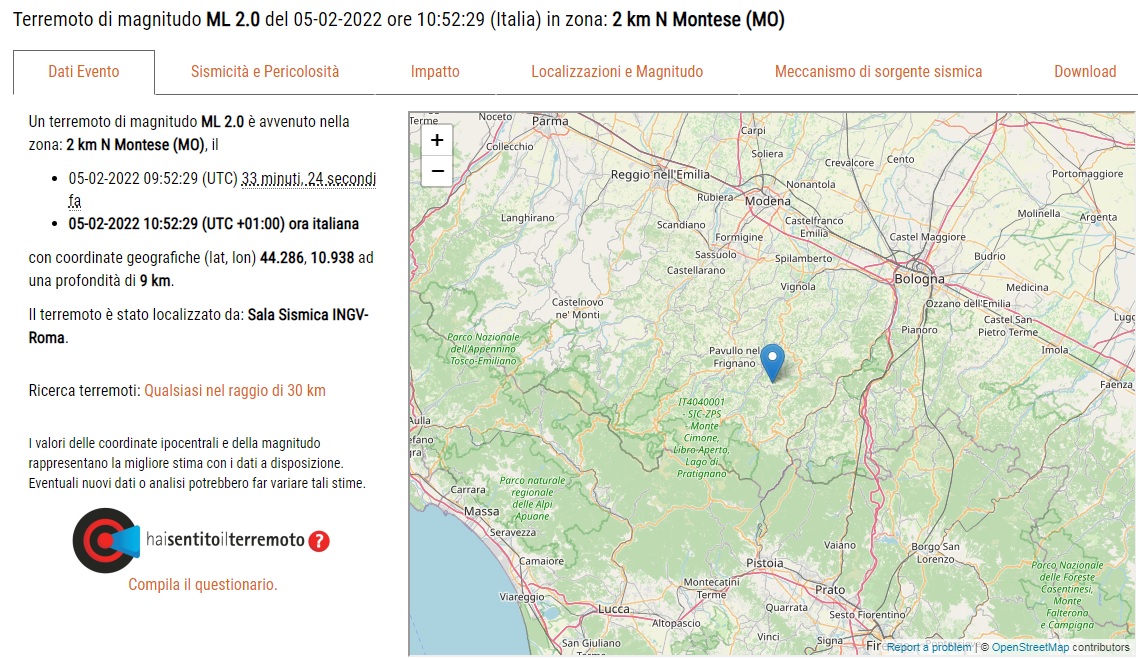
Task: Zoom in with the map plus button
Action: [437, 140]
